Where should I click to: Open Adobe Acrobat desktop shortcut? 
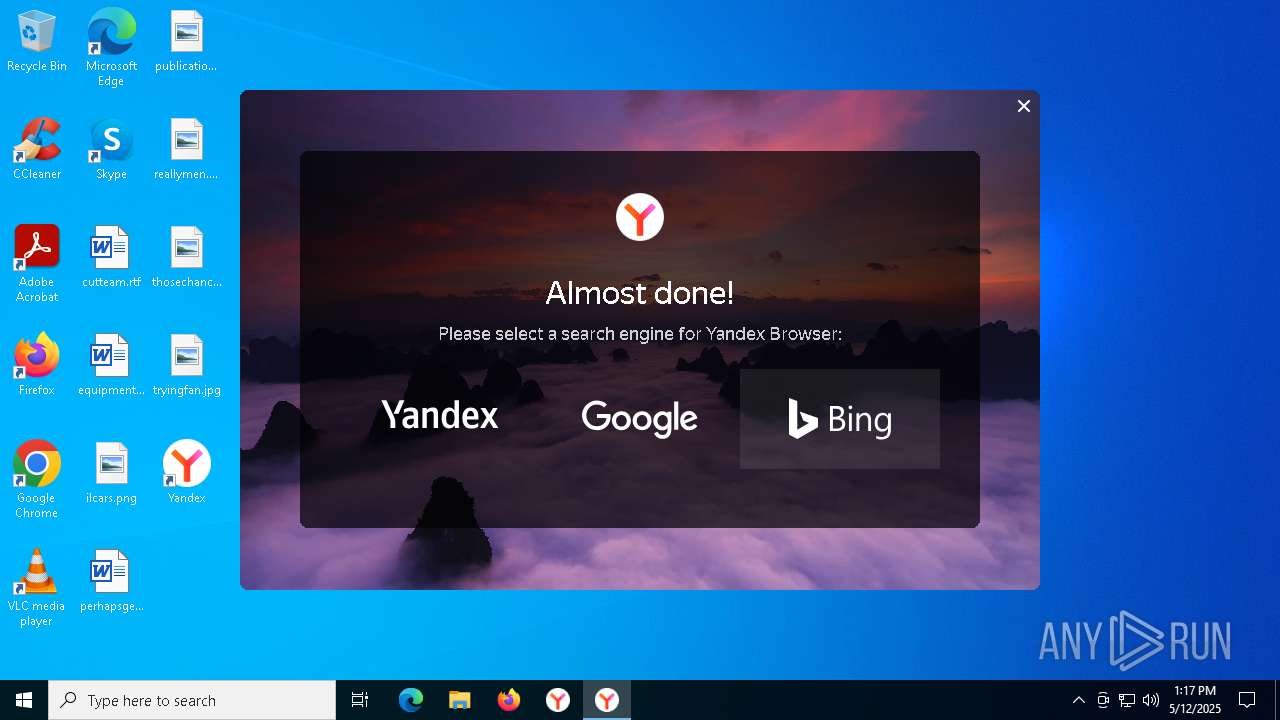coord(37,264)
